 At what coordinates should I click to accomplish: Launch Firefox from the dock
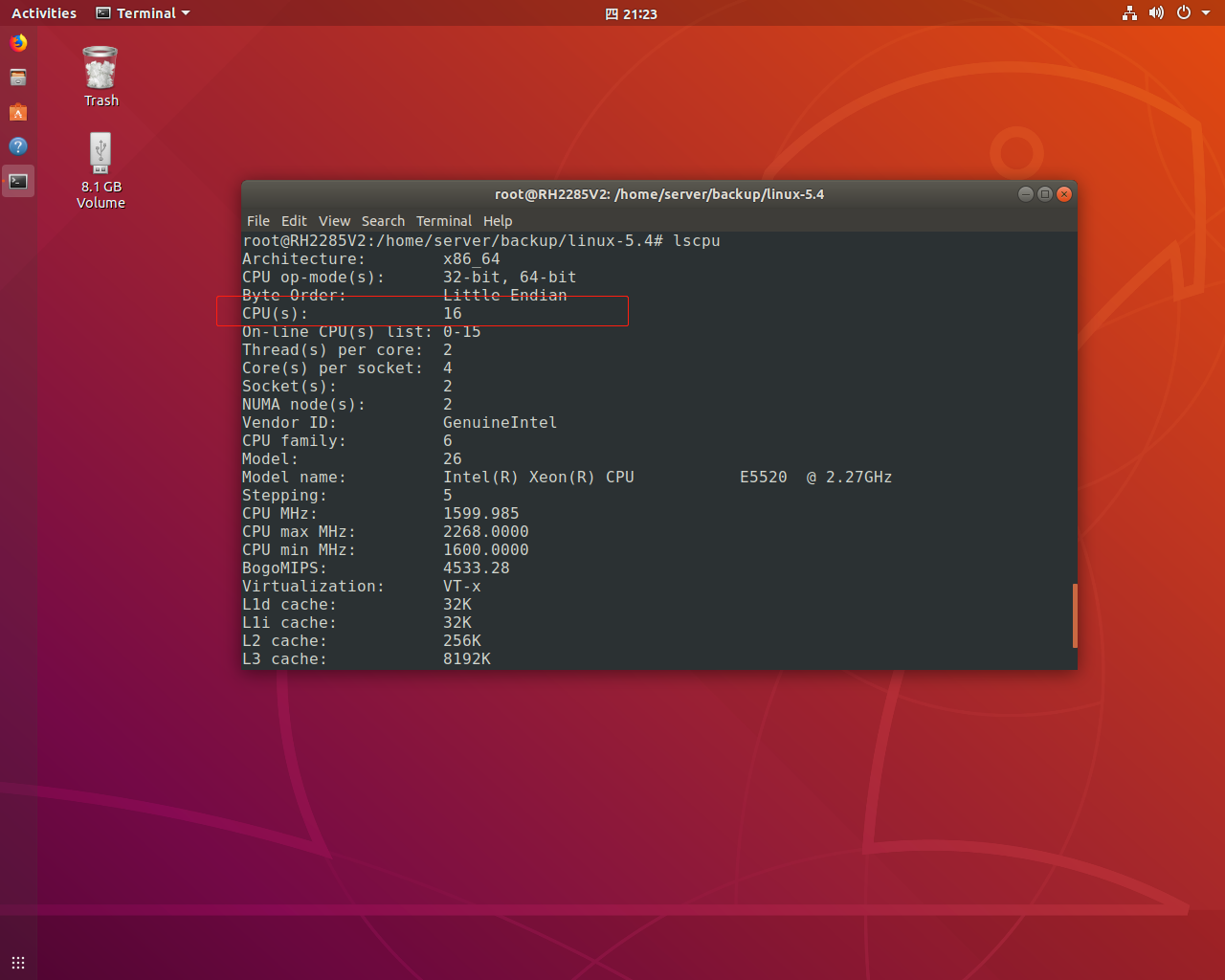(x=17, y=42)
